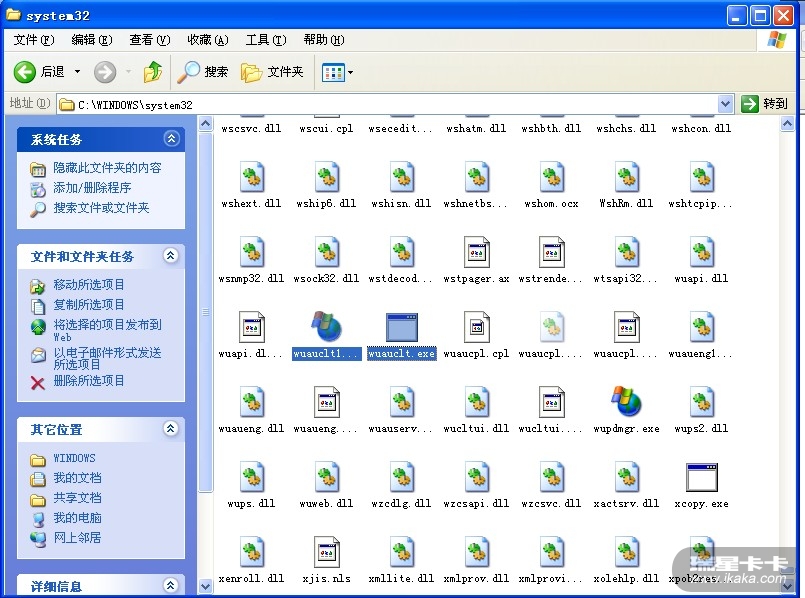Toggle the Folders (文件夹) pane
Viewport: 805px width, 598px height.
(272, 72)
